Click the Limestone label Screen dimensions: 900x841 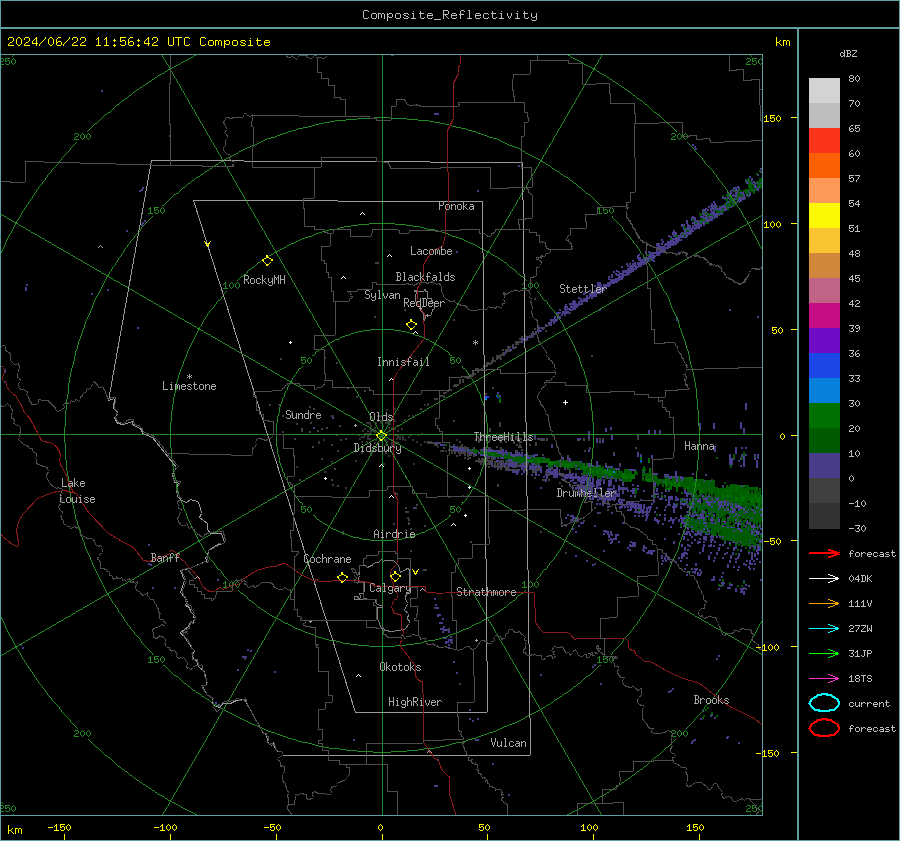click(189, 386)
